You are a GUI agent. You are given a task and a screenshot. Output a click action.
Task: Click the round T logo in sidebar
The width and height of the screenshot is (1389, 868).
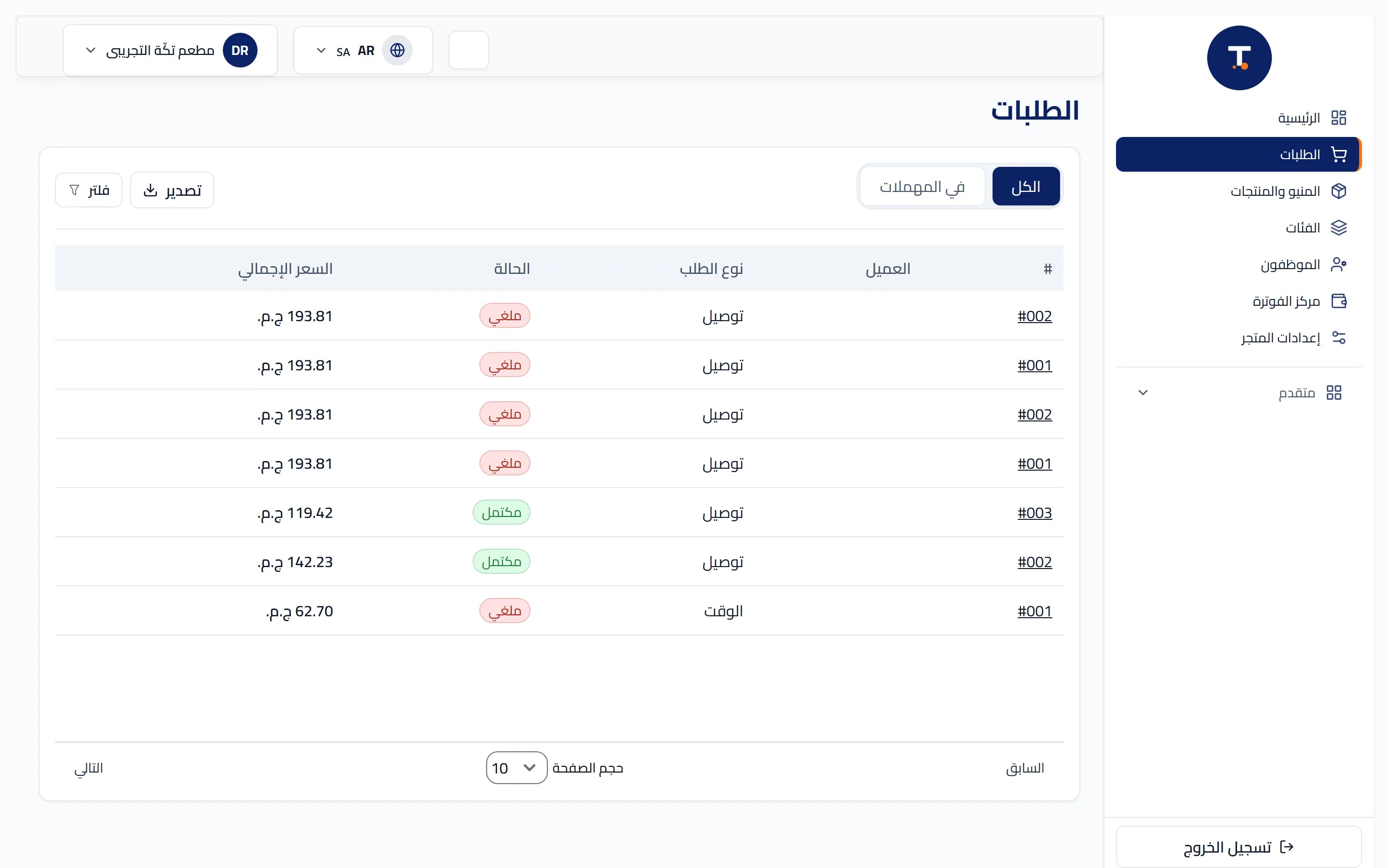[x=1239, y=58]
